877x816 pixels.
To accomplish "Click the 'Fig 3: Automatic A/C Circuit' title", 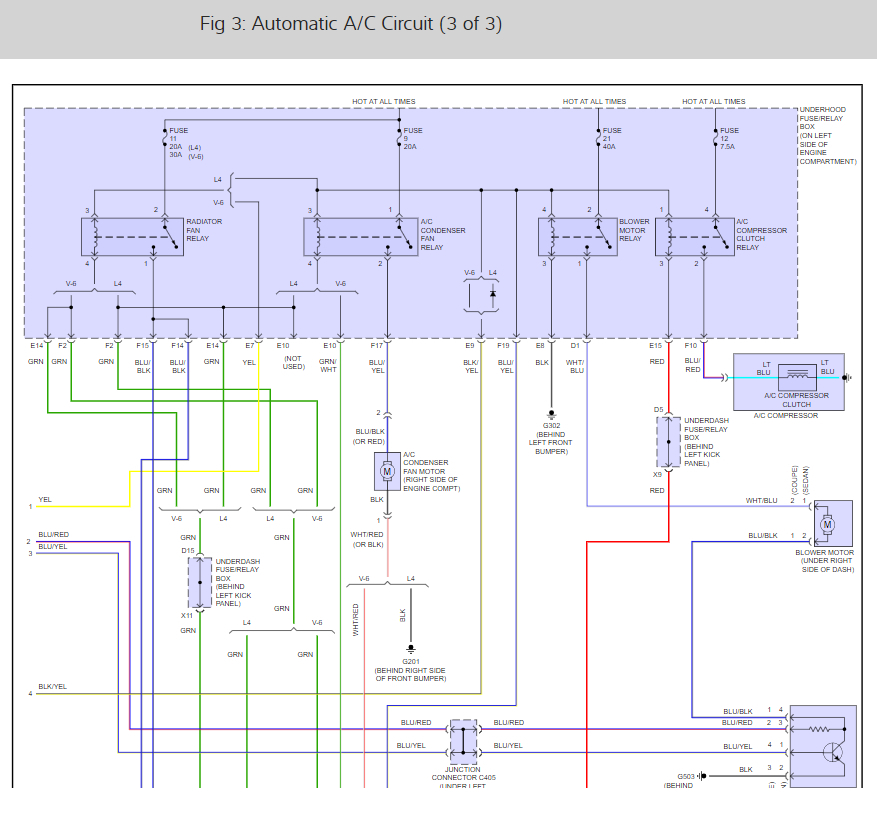I will click(351, 23).
